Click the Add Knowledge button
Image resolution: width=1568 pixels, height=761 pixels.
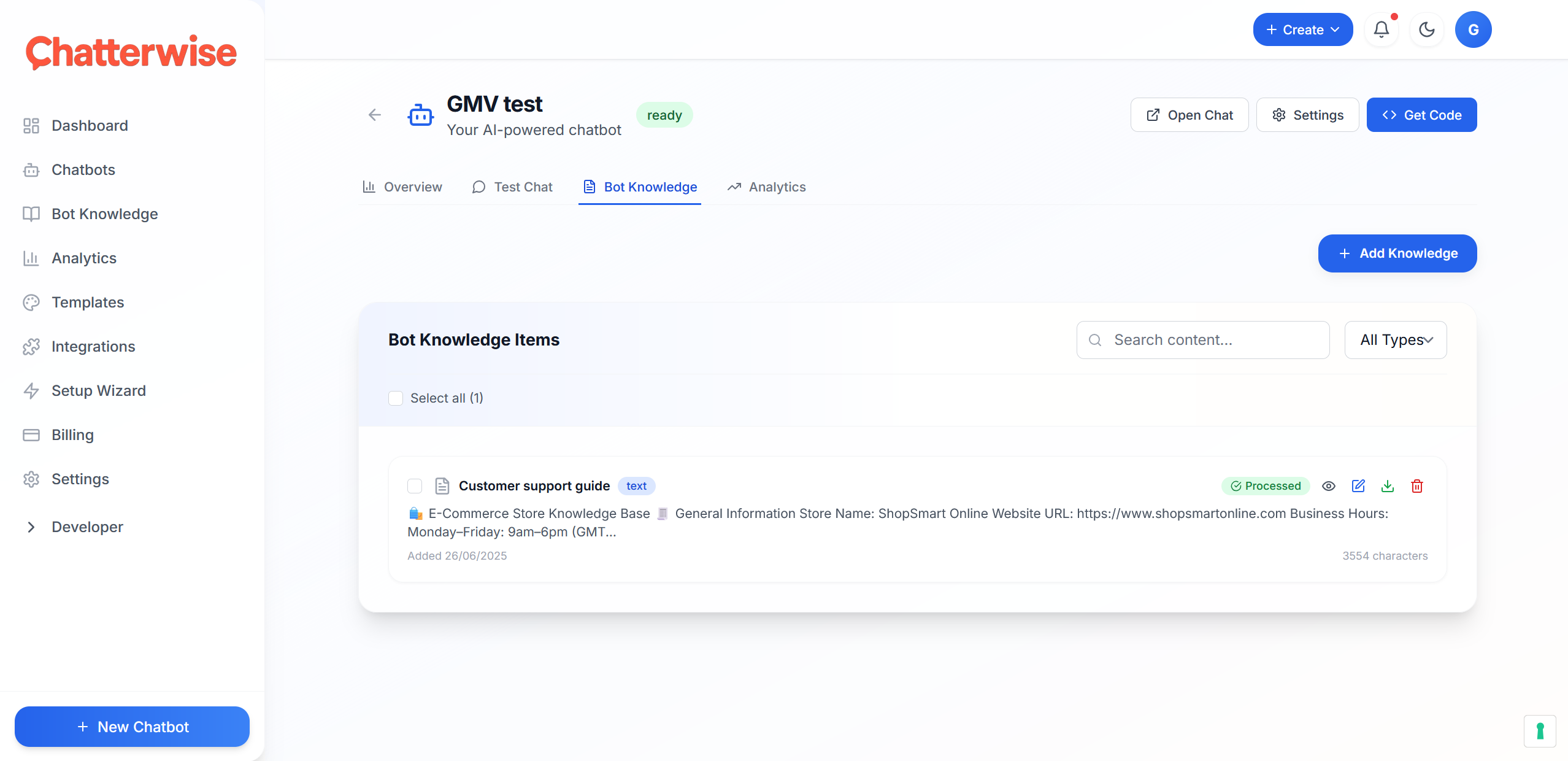click(1397, 253)
